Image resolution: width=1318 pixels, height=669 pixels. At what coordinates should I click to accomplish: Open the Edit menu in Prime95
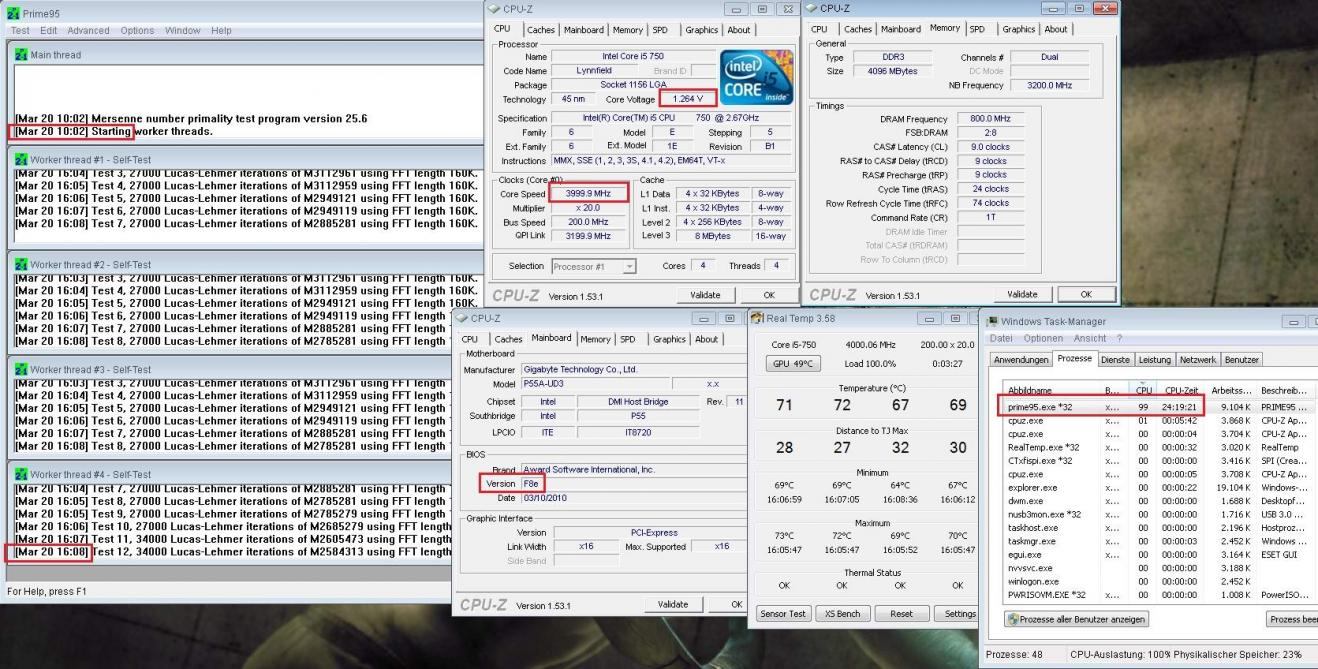click(x=48, y=31)
